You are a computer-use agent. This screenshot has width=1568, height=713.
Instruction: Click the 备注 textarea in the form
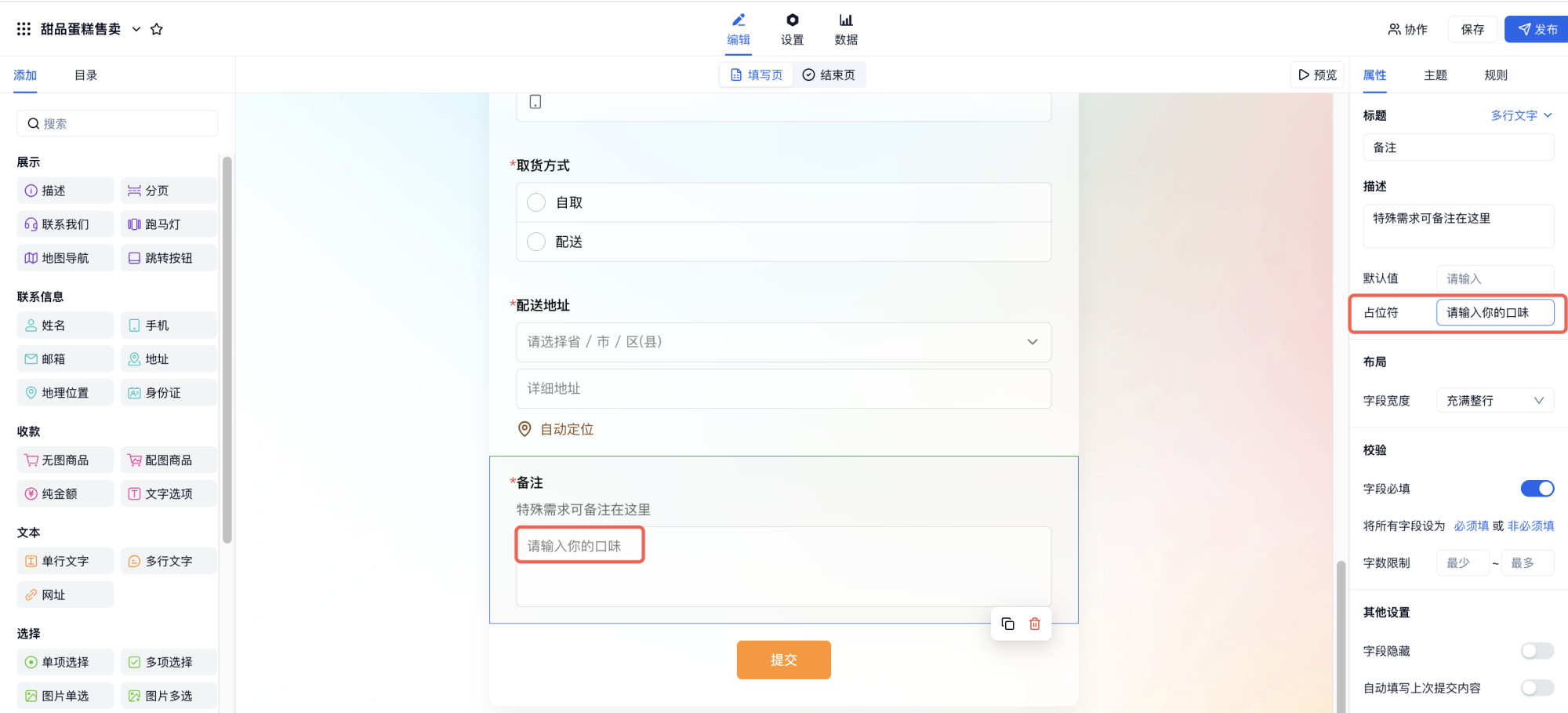coord(783,566)
